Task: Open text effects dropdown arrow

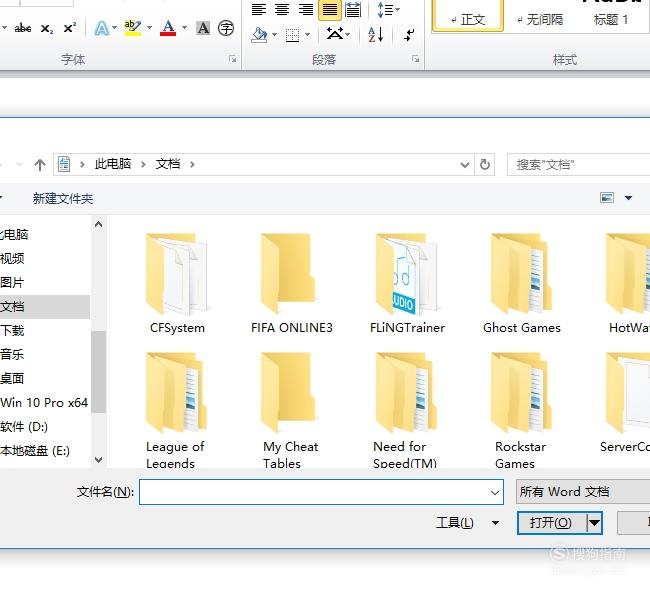Action: pyautogui.click(x=114, y=28)
